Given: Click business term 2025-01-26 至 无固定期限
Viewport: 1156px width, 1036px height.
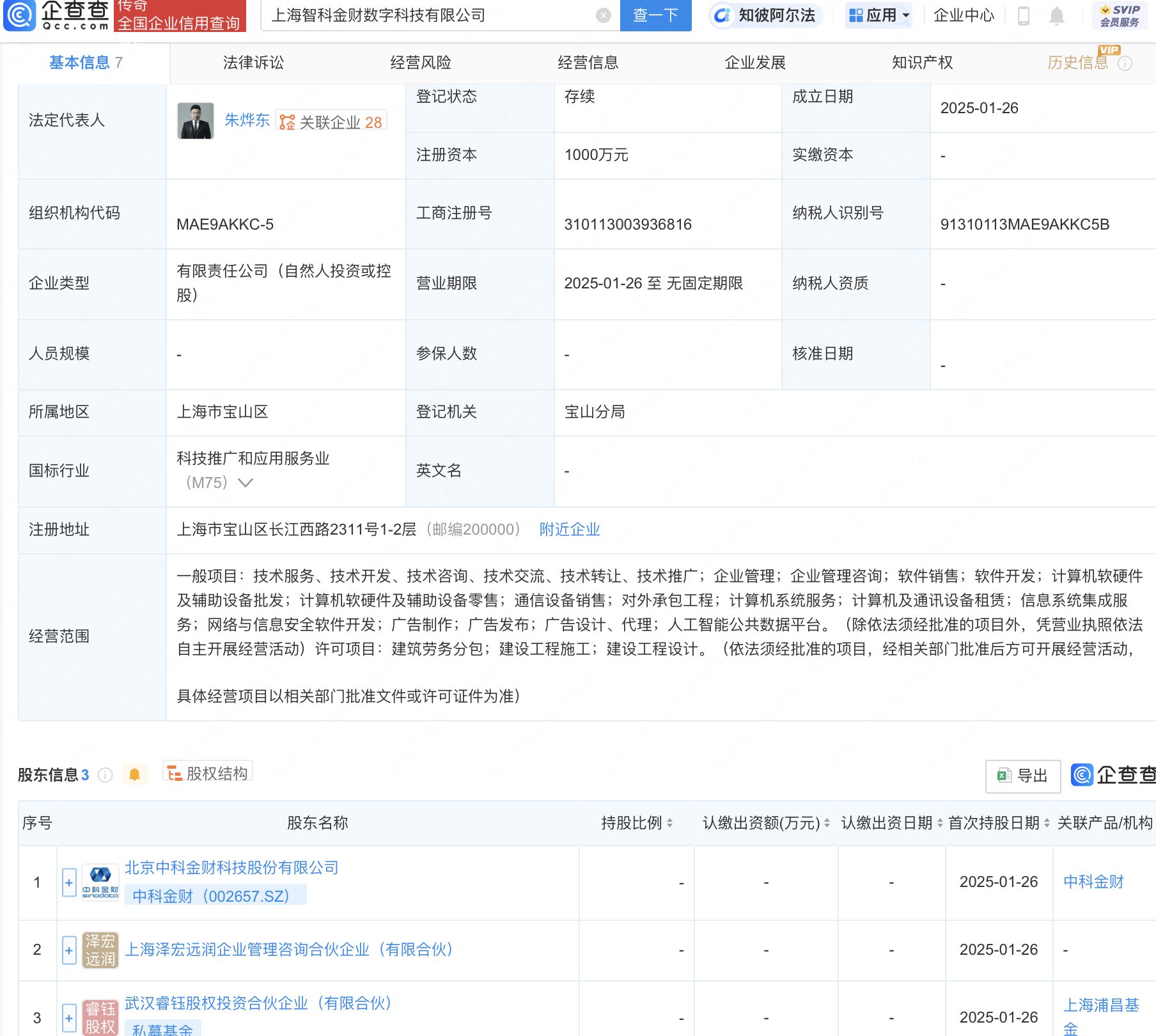Looking at the screenshot, I should tap(653, 283).
